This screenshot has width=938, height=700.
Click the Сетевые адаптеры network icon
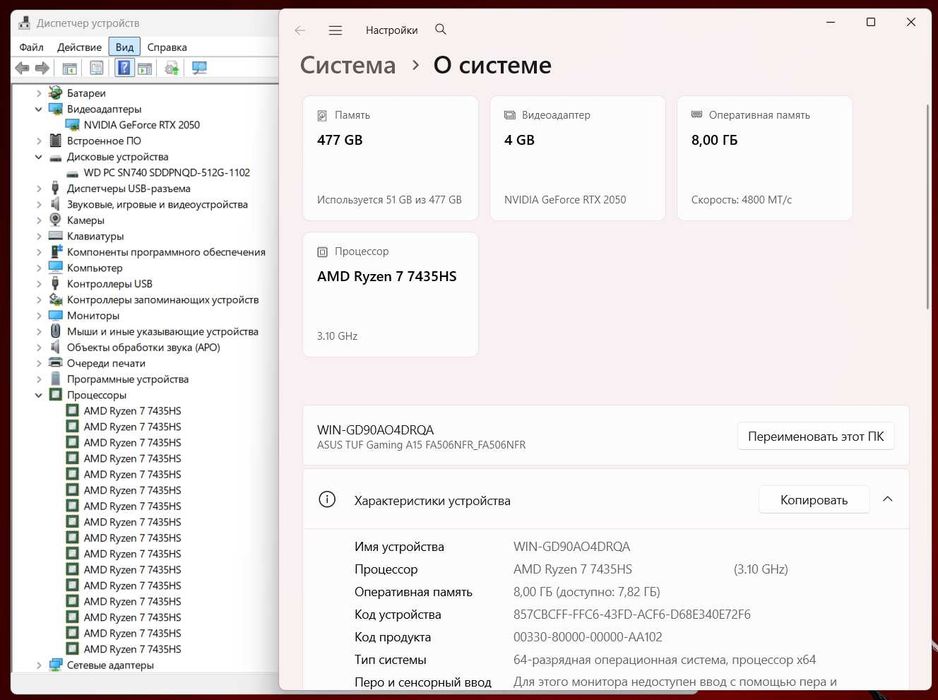tap(56, 665)
